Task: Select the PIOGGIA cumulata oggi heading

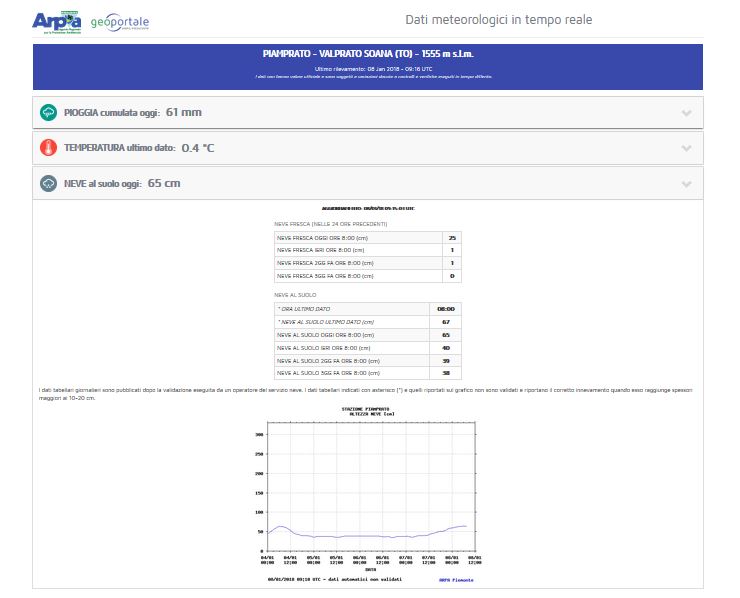Action: coord(112,113)
